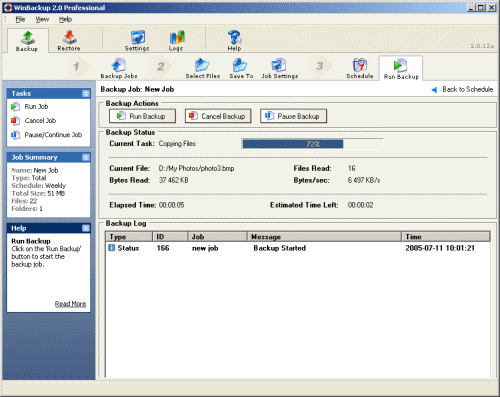The width and height of the screenshot is (500, 397).
Task: Click log timestamp 2005-07-11 10:01:21
Action: pyautogui.click(x=440, y=248)
